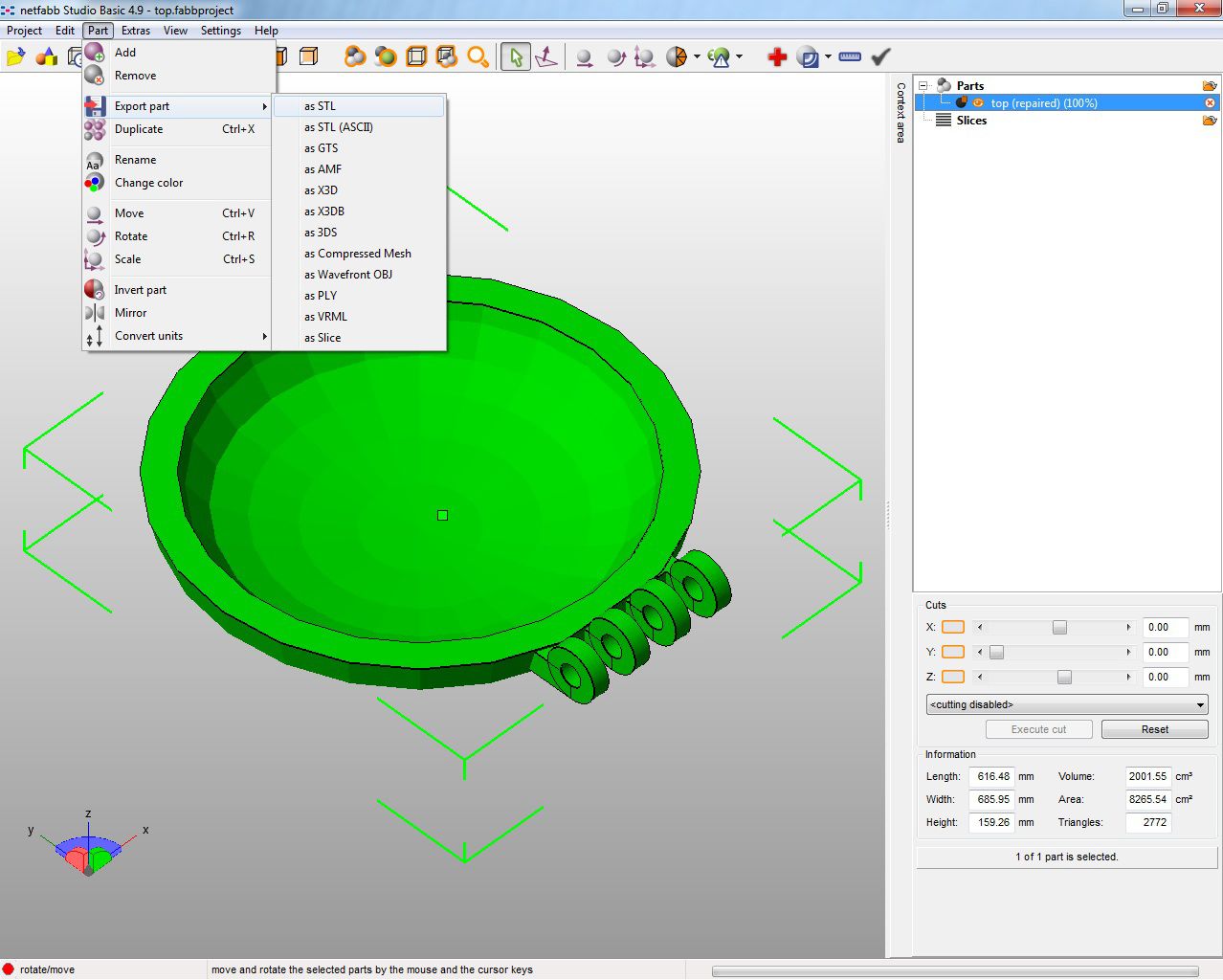Enable the Z axis cut checkbox
Viewport: 1223px width, 980px height.
point(952,677)
